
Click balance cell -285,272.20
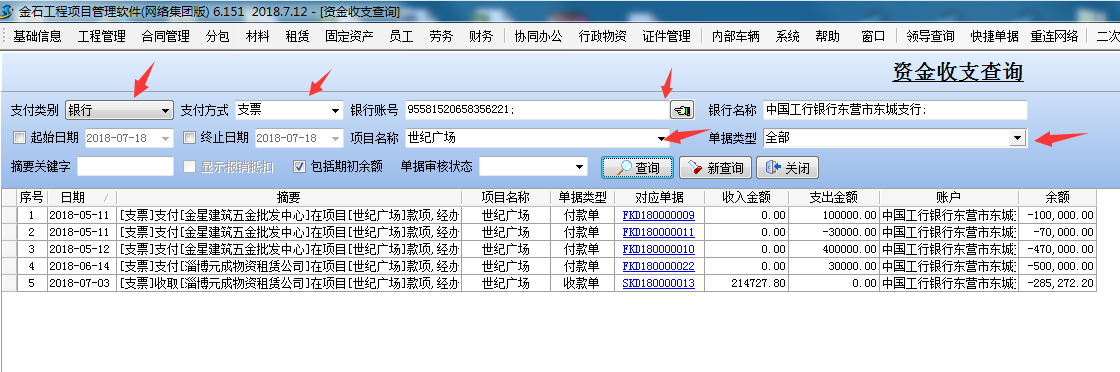click(x=1058, y=283)
